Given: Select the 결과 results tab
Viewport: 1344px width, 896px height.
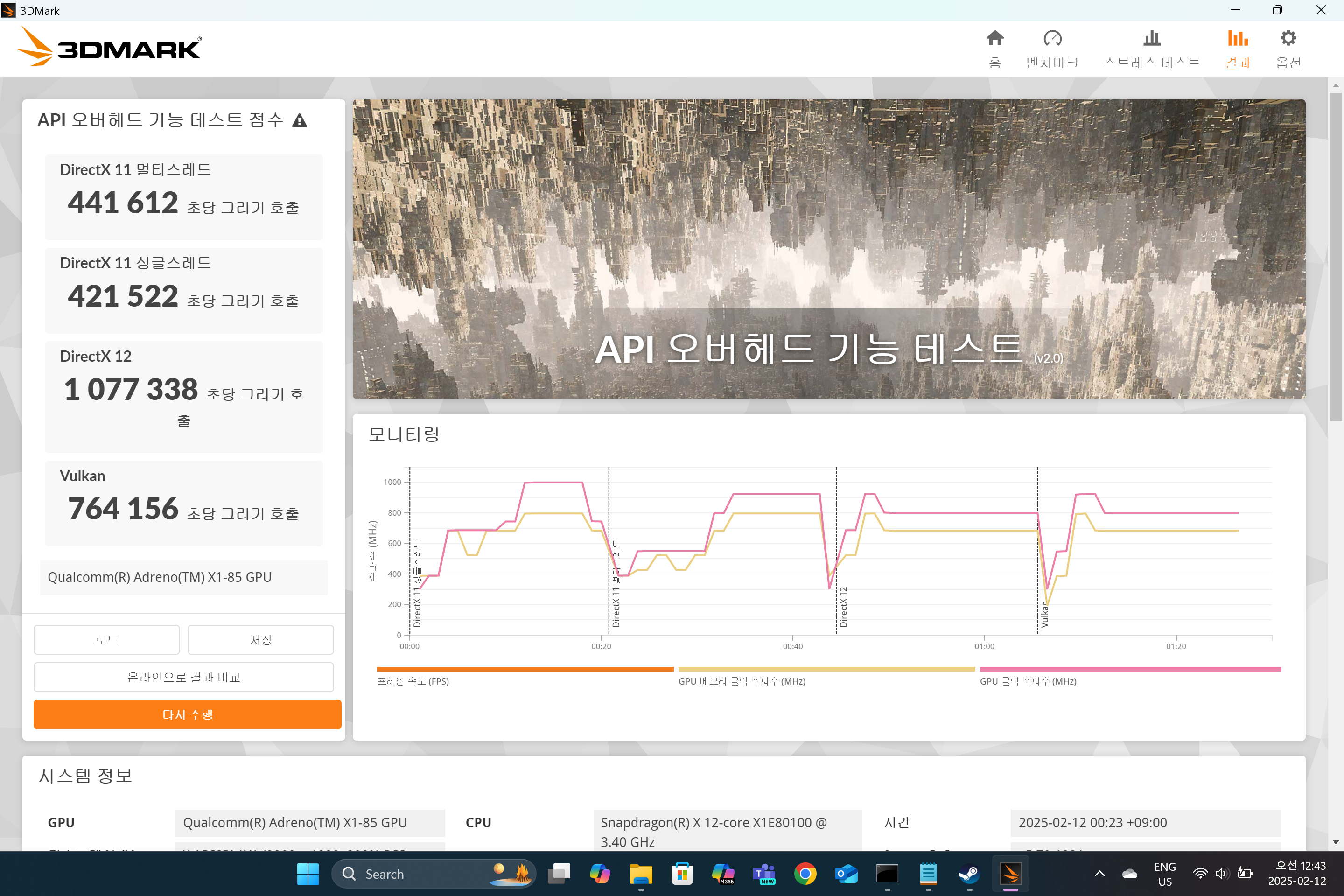Looking at the screenshot, I should [1238, 49].
